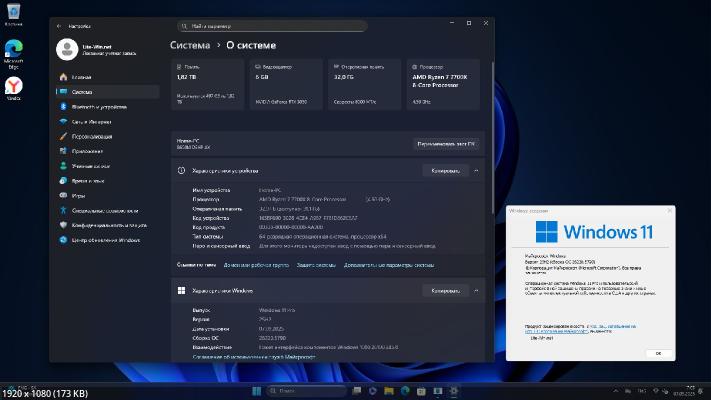
Task: Click the Settings search field
Action: [x=270, y=25]
